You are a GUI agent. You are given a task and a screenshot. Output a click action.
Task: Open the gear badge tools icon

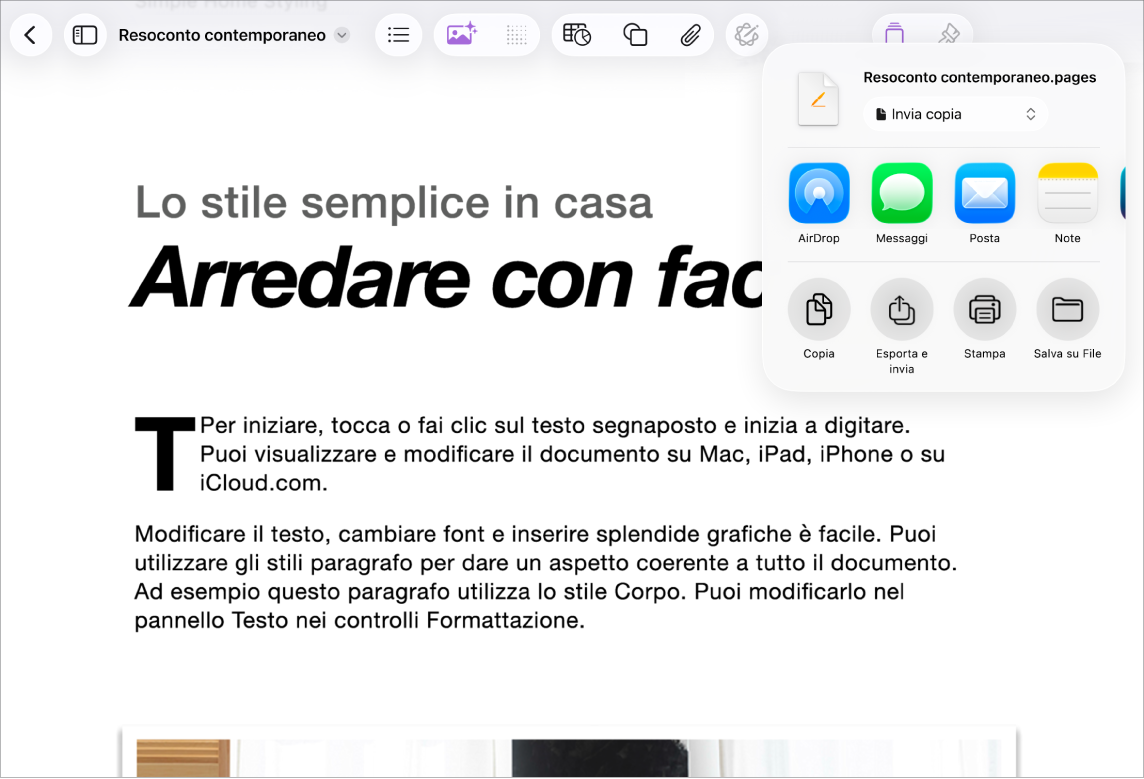pyautogui.click(x=746, y=35)
